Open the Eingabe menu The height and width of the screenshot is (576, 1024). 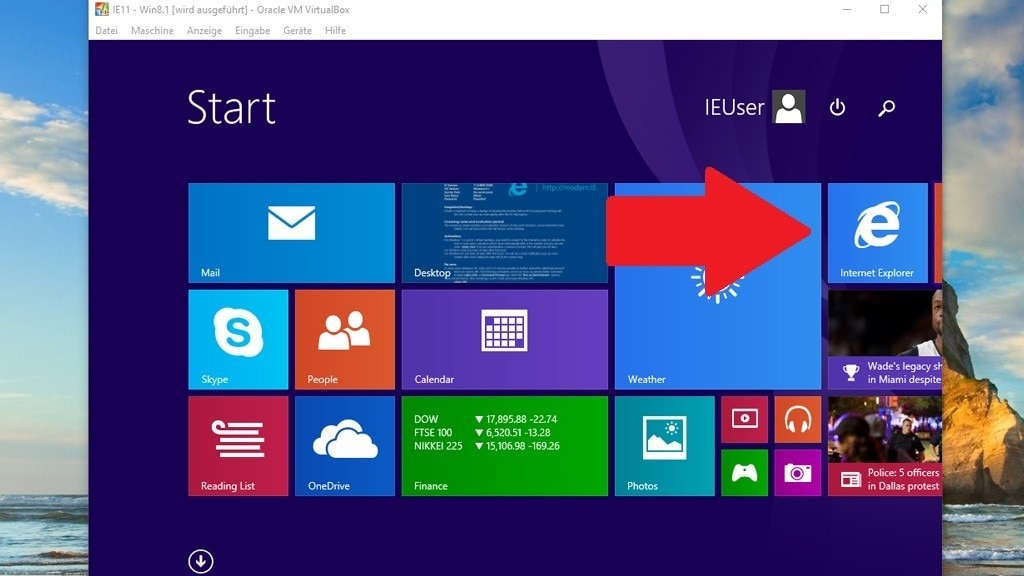click(x=253, y=31)
